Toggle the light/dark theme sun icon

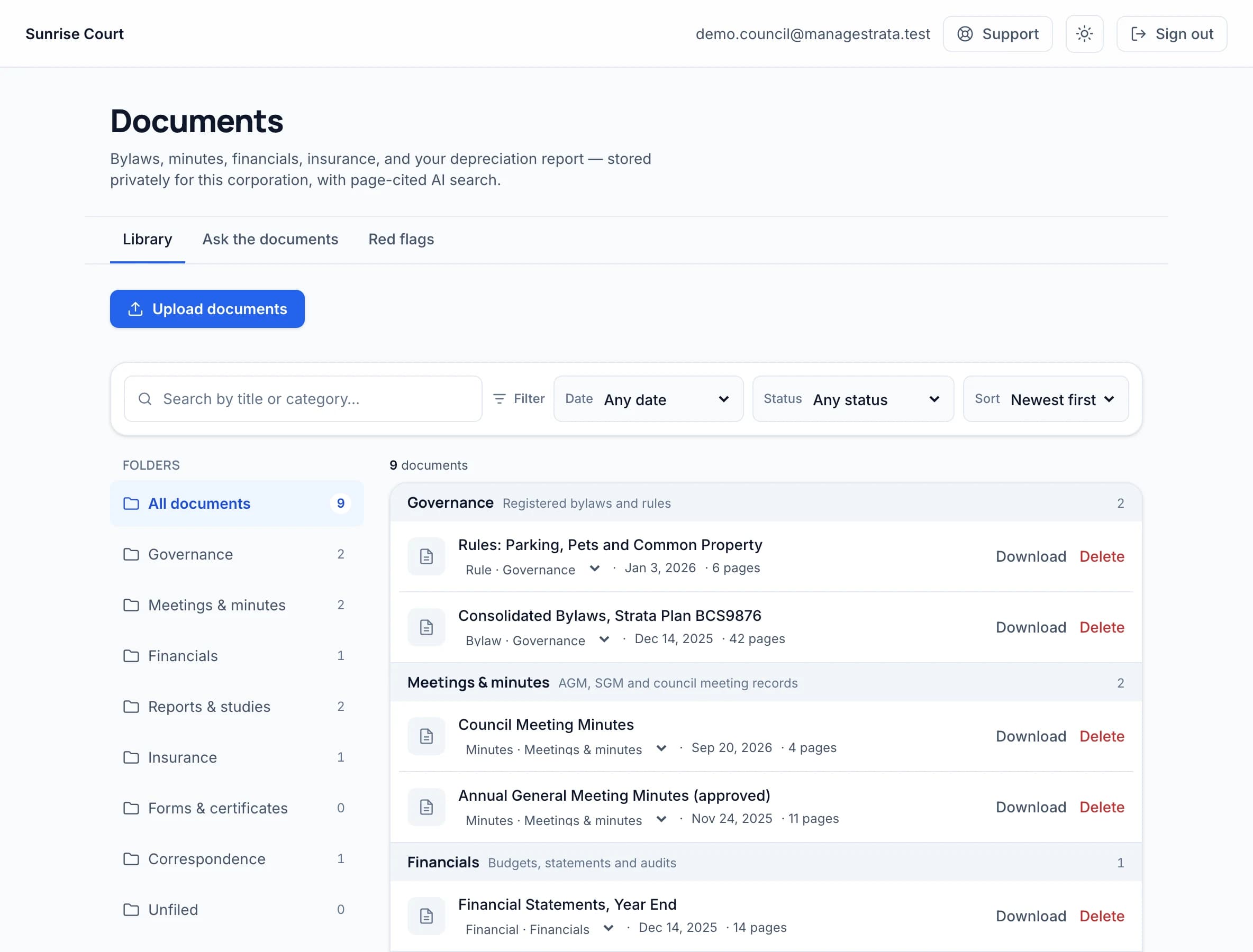(1084, 34)
